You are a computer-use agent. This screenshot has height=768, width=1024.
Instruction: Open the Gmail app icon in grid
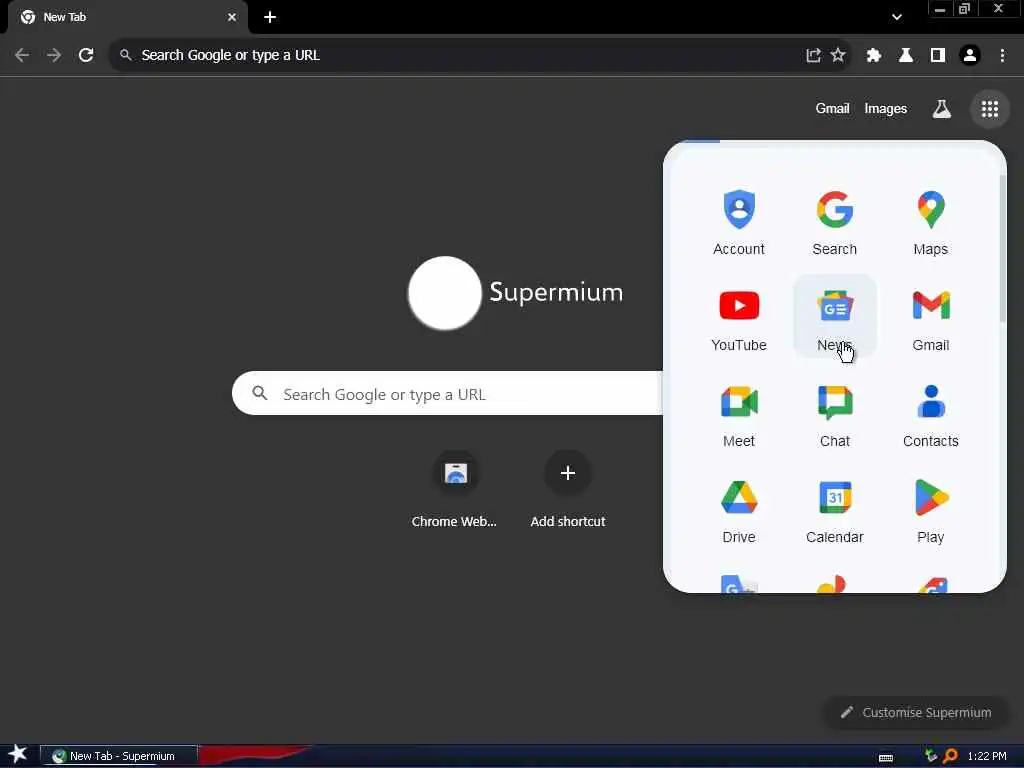click(x=931, y=318)
